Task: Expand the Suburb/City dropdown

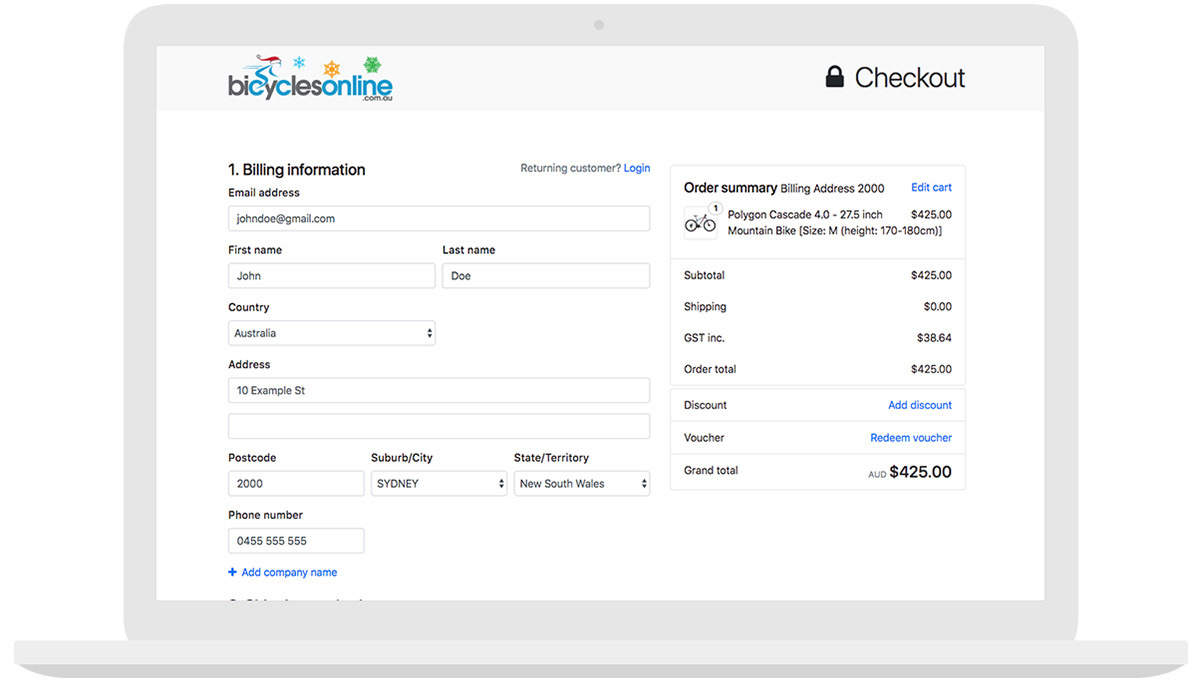Action: coord(439,483)
